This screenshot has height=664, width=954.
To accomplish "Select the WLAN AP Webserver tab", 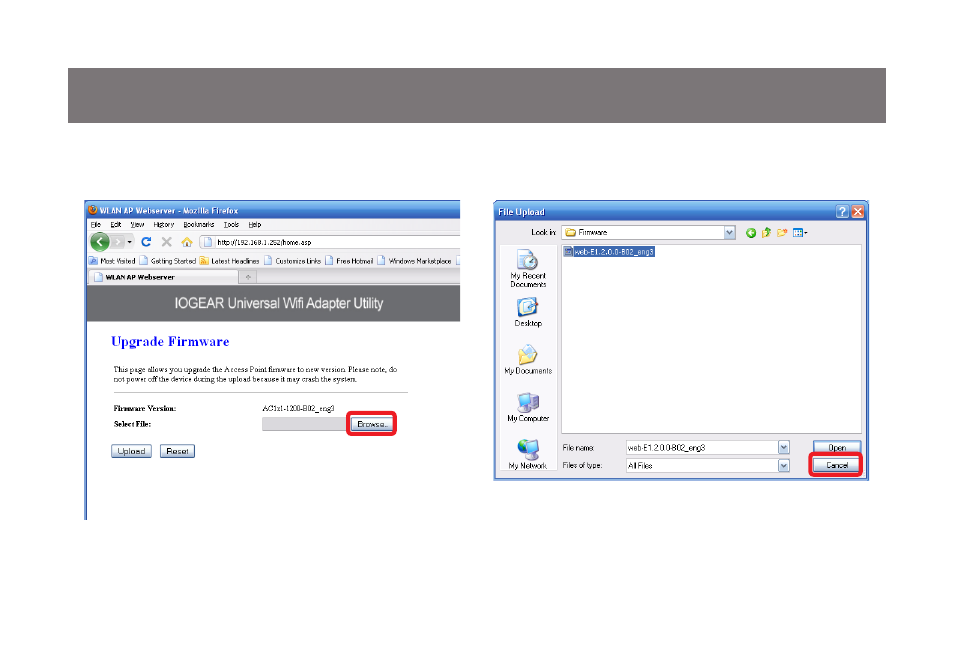I will (x=164, y=277).
